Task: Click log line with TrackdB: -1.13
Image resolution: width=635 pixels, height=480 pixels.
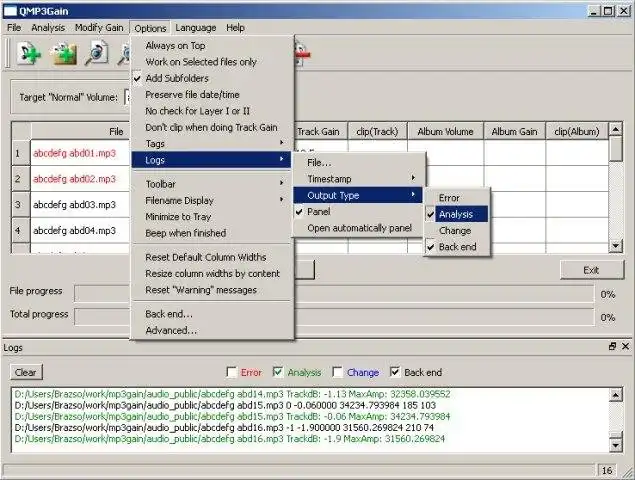Action: coord(232,394)
